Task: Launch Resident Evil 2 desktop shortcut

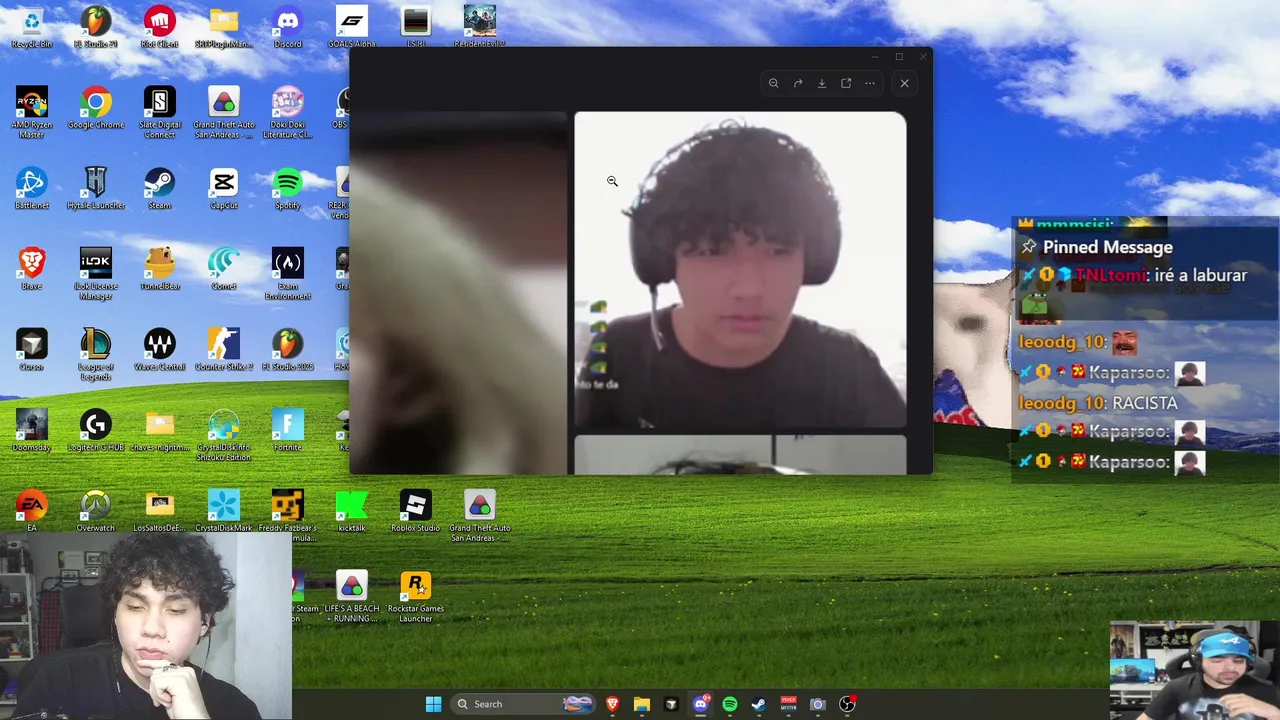Action: click(480, 28)
